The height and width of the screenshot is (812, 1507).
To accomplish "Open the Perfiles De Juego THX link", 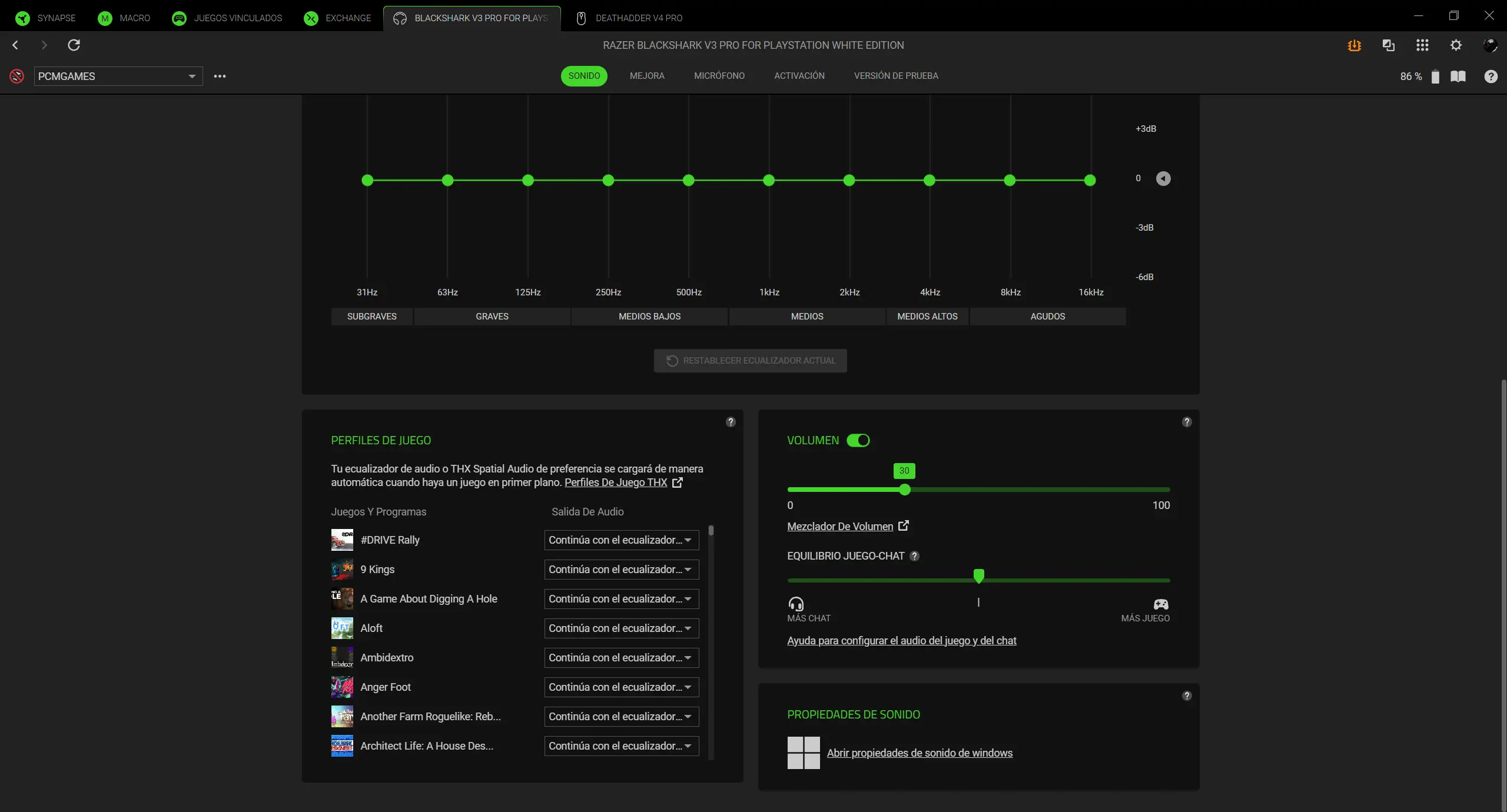I will (x=623, y=482).
